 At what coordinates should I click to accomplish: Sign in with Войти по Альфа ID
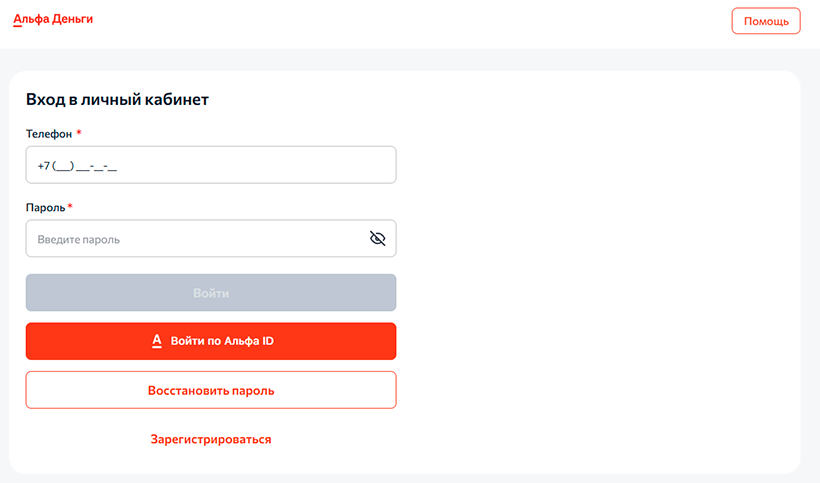(x=211, y=341)
